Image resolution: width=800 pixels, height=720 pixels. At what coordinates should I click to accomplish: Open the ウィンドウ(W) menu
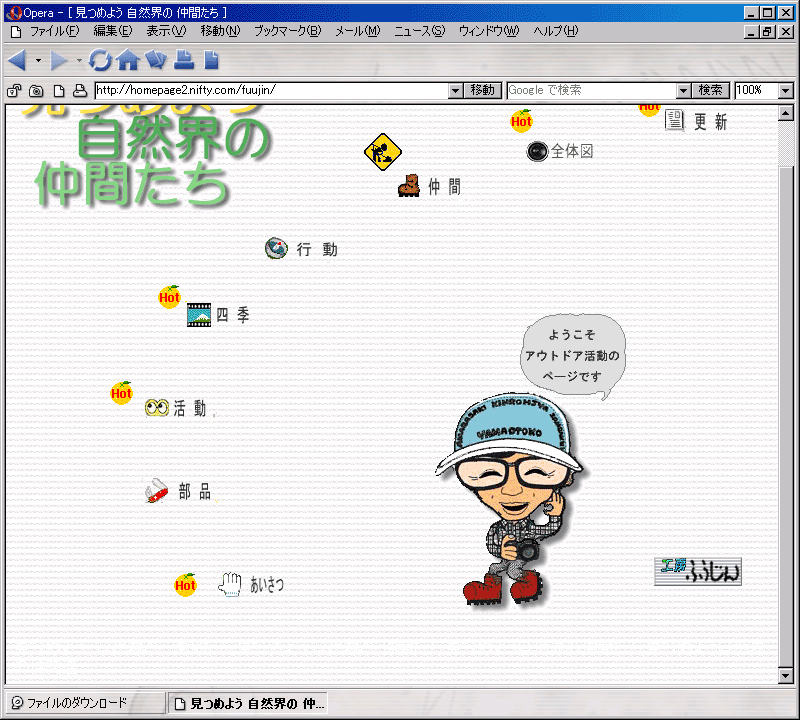[489, 32]
